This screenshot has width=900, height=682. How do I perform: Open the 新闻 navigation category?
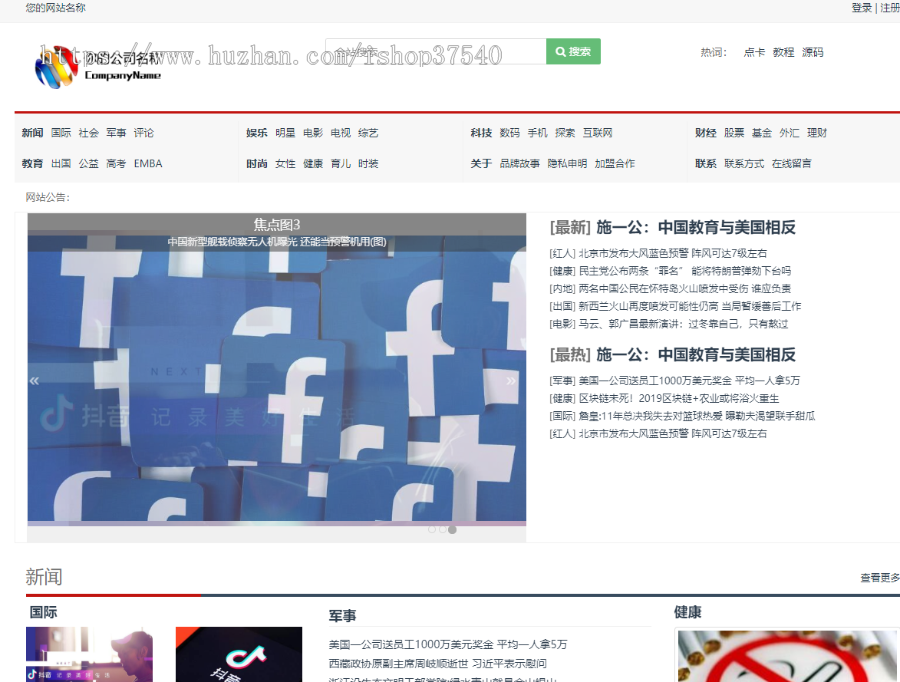pos(32,133)
